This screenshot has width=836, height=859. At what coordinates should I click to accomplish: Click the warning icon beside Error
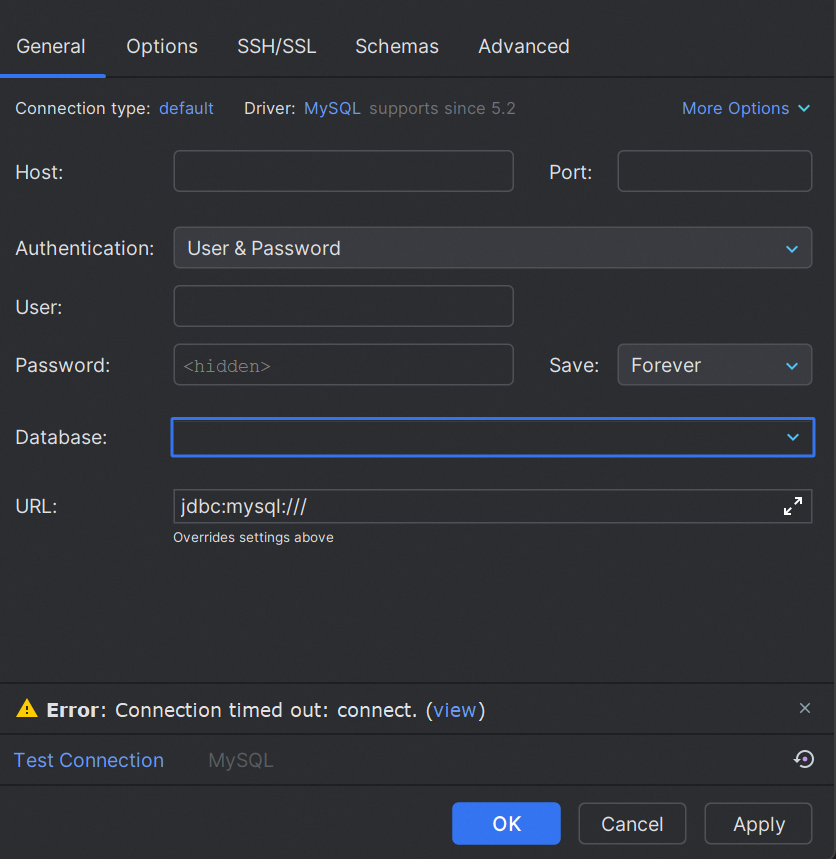pyautogui.click(x=27, y=709)
